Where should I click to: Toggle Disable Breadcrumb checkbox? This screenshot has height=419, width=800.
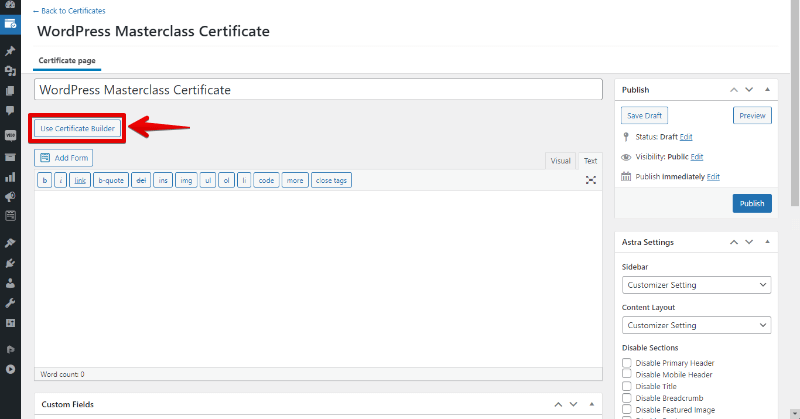[627, 398]
